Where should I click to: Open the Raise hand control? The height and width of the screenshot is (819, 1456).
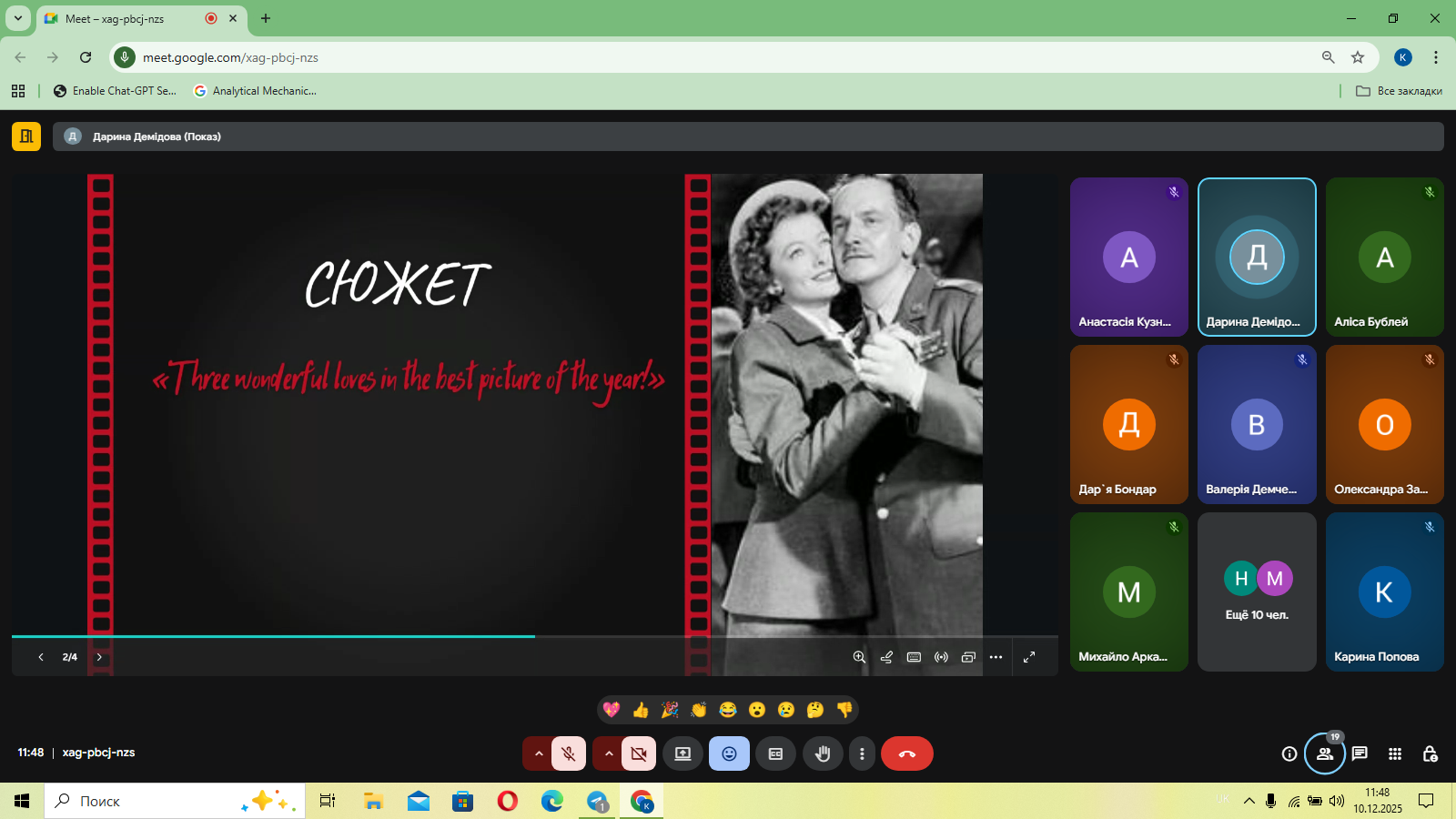(x=823, y=753)
